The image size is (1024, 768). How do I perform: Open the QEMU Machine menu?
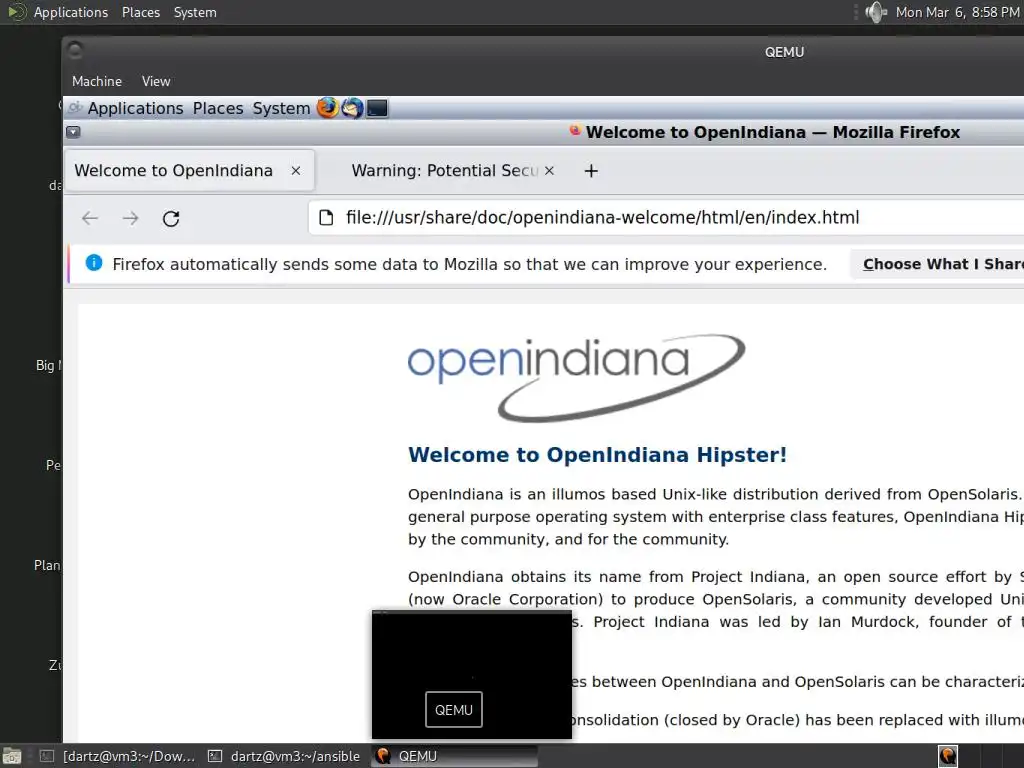click(x=97, y=81)
